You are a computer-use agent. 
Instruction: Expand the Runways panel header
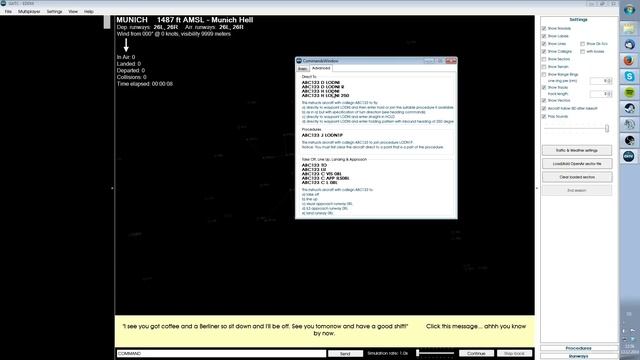578,356
